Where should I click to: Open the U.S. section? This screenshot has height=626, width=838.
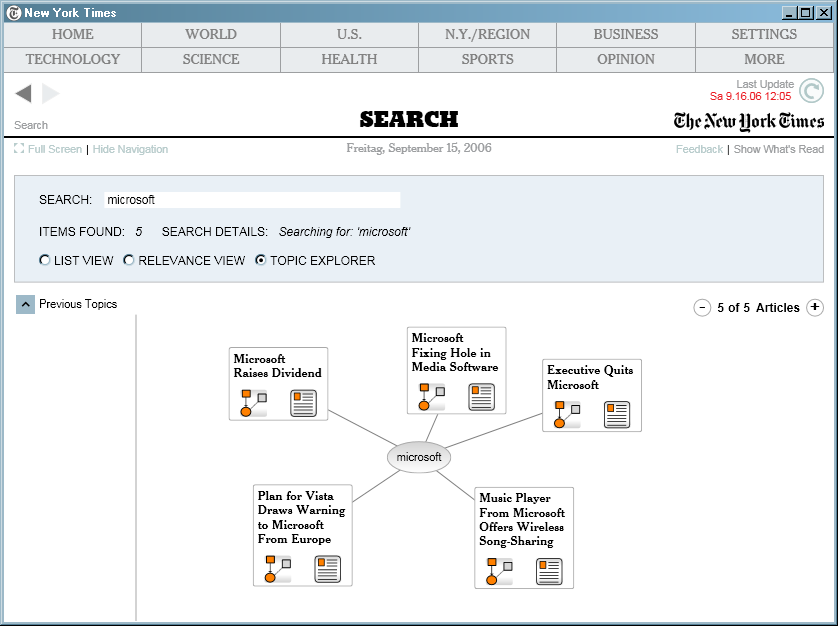350,35
